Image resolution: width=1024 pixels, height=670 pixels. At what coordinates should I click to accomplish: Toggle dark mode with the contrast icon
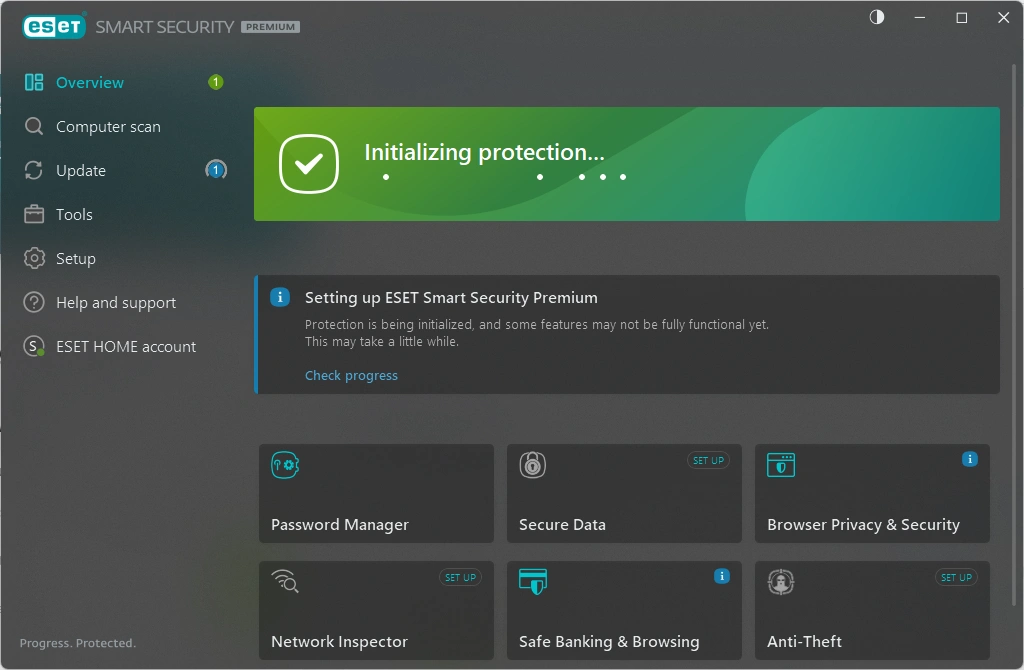pos(876,17)
